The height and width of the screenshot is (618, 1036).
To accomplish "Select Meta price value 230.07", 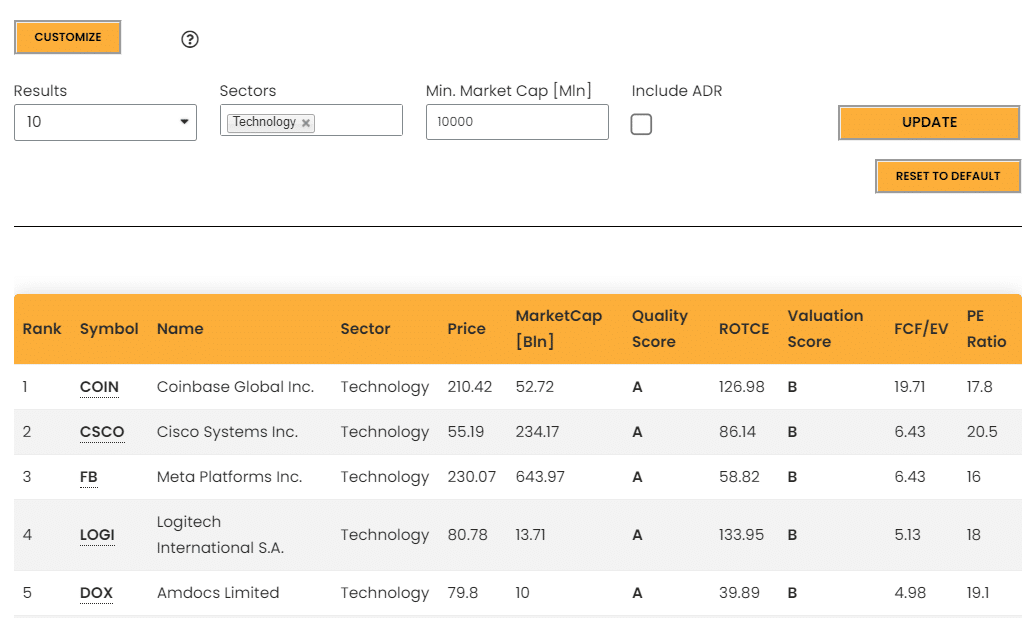I will pos(472,477).
